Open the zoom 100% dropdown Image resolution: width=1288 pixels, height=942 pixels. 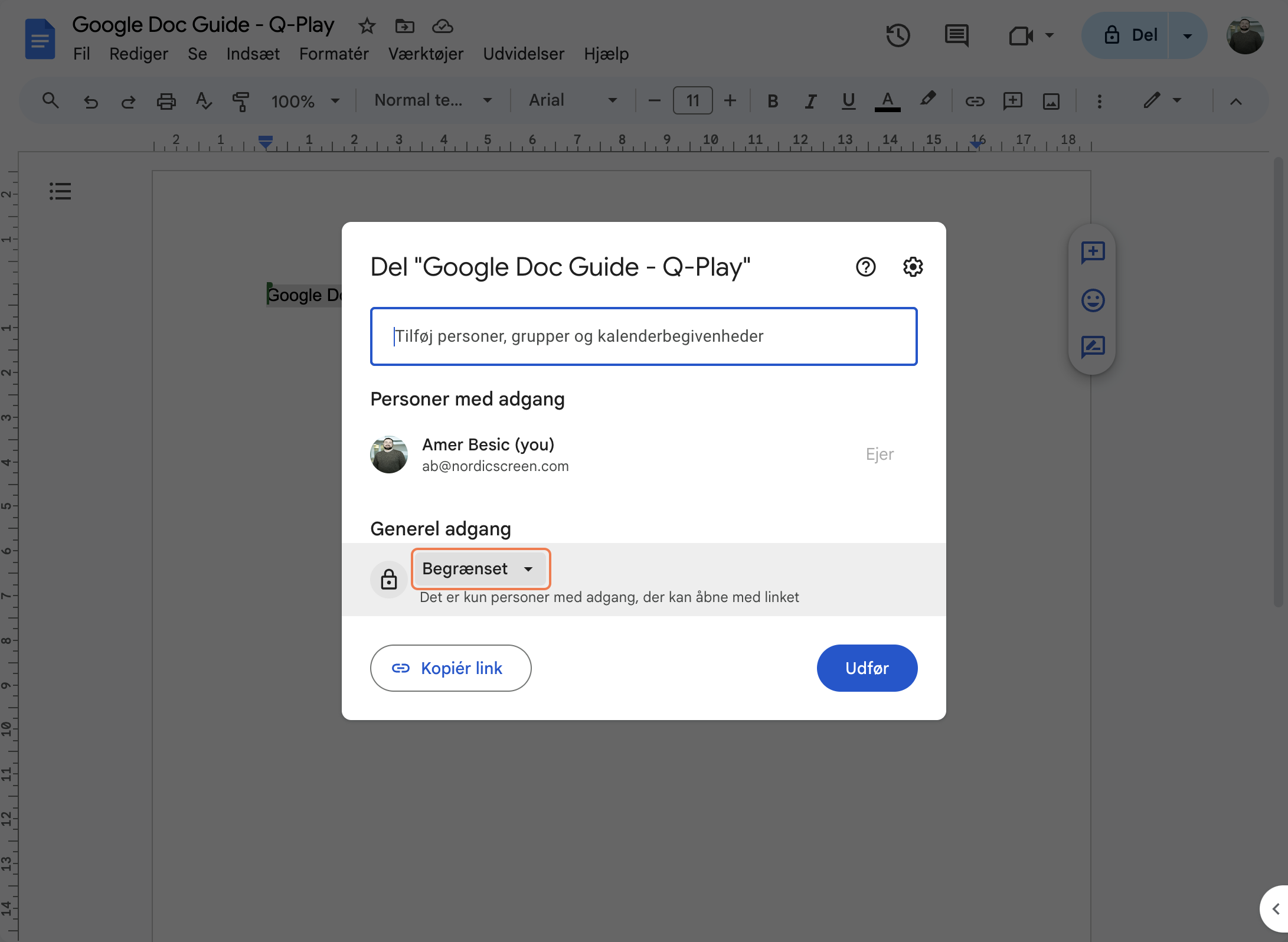point(305,102)
